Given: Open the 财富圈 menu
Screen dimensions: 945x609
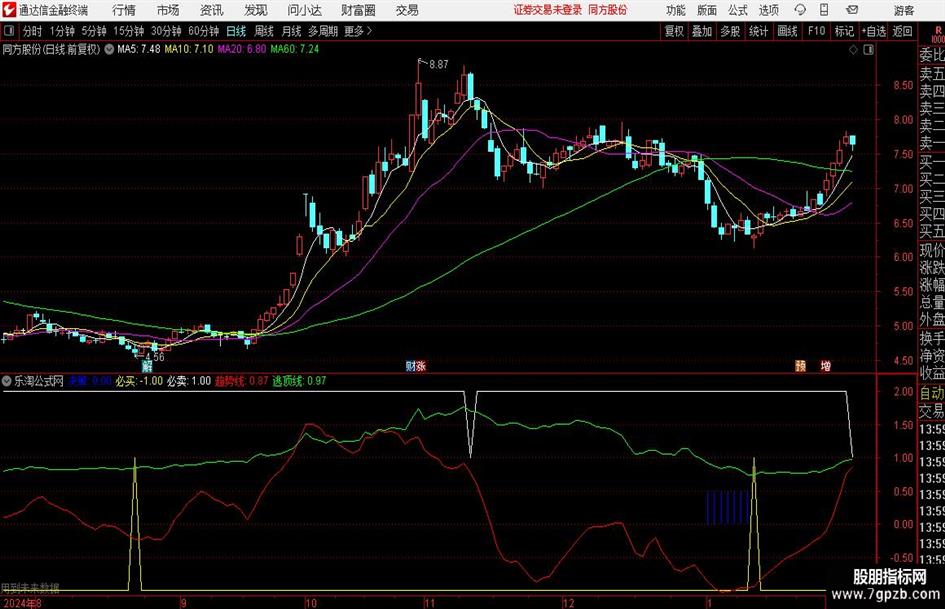Looking at the screenshot, I should pos(358,10).
